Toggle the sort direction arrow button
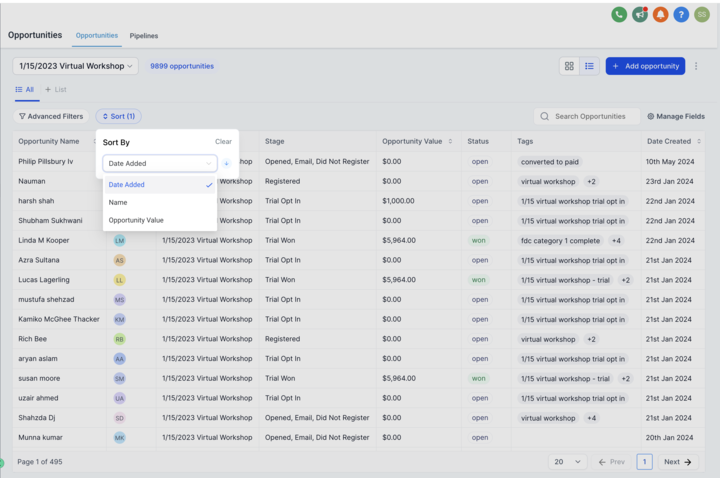720x478 pixels. 226,163
